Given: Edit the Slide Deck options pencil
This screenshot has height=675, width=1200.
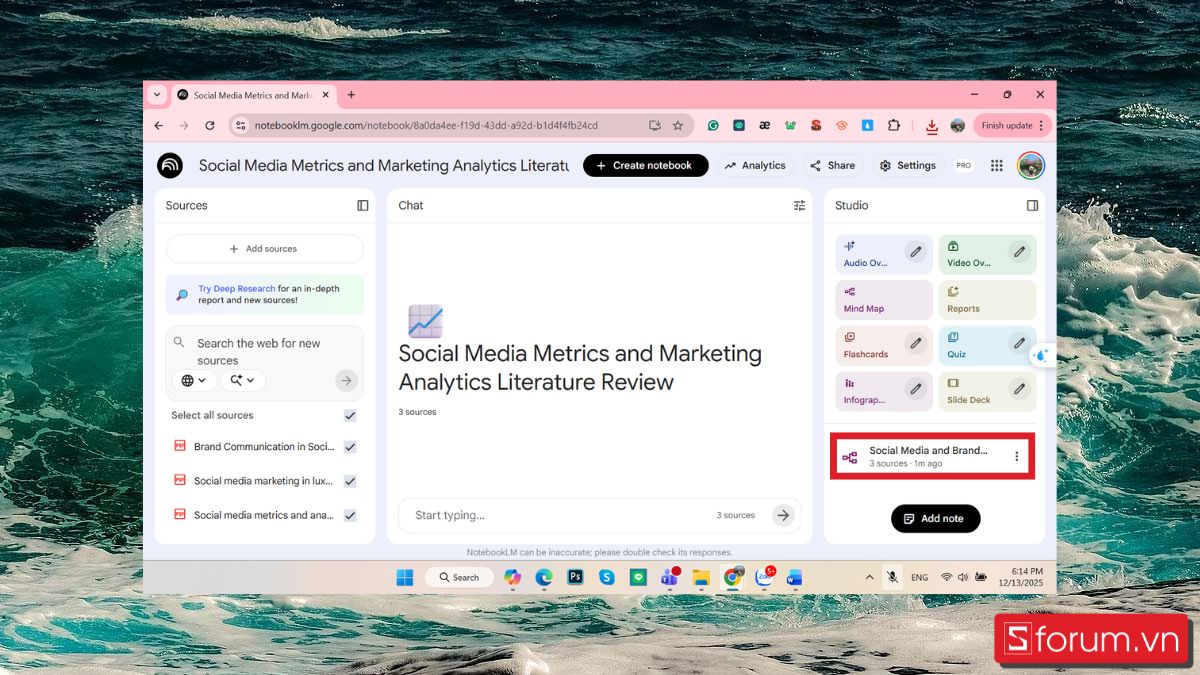Looking at the screenshot, I should coord(1019,389).
